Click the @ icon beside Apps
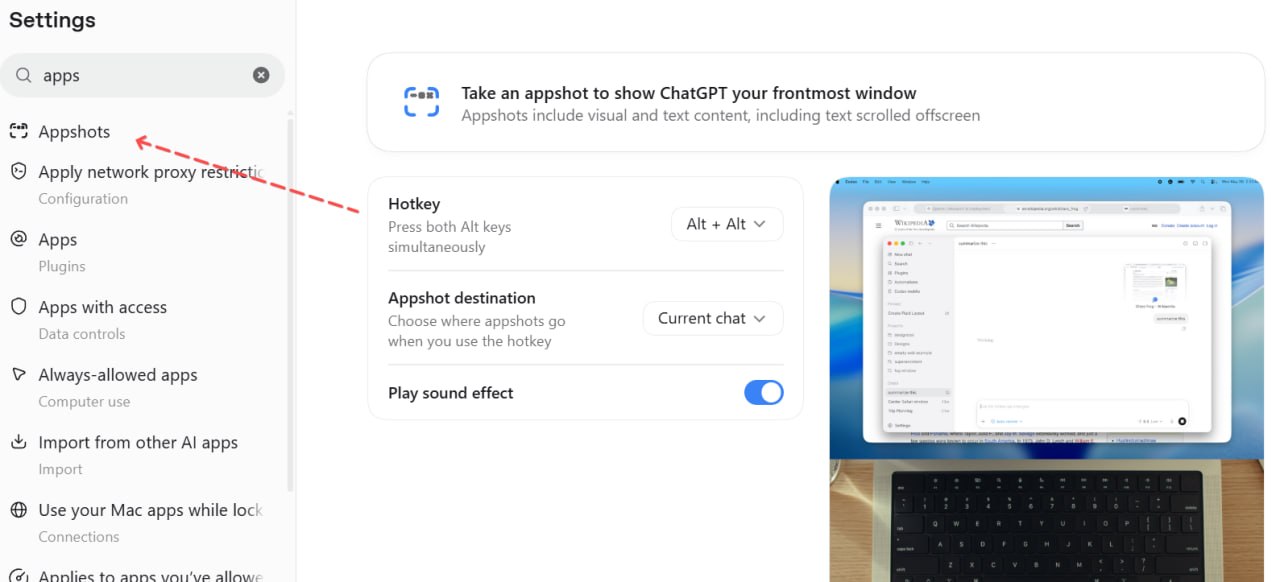The height and width of the screenshot is (582, 1280). tap(18, 239)
